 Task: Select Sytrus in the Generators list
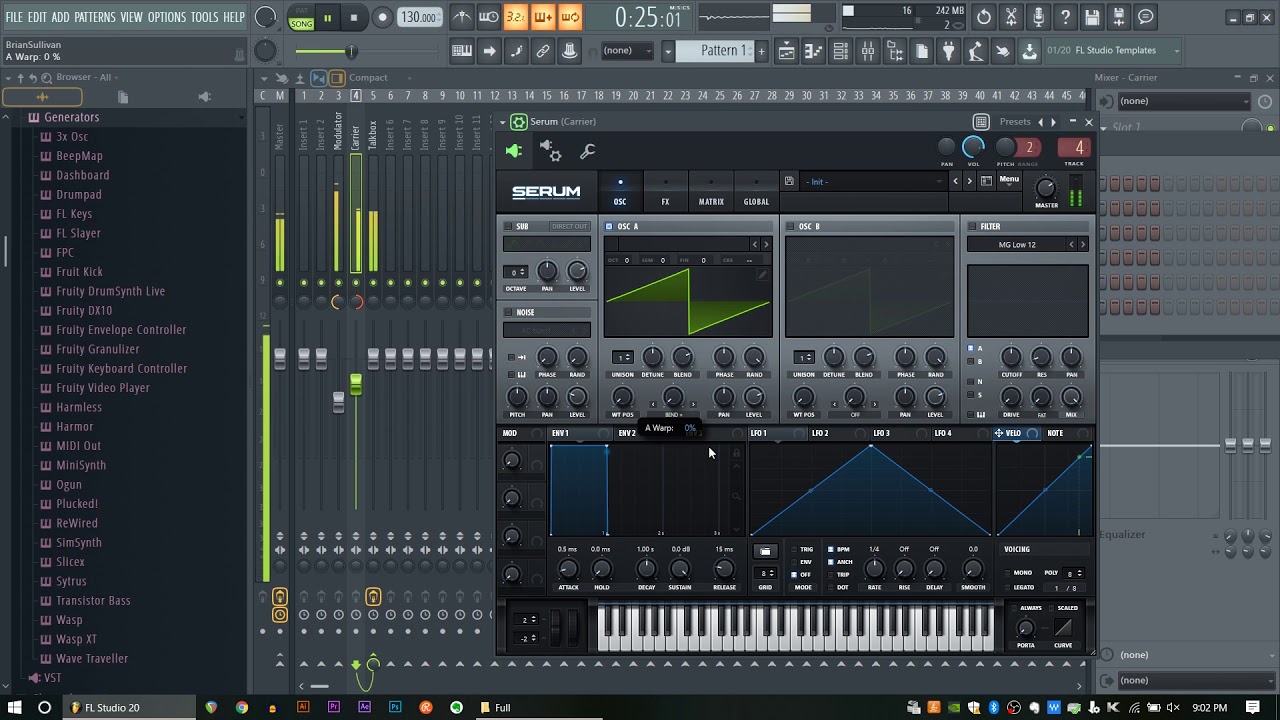71,581
